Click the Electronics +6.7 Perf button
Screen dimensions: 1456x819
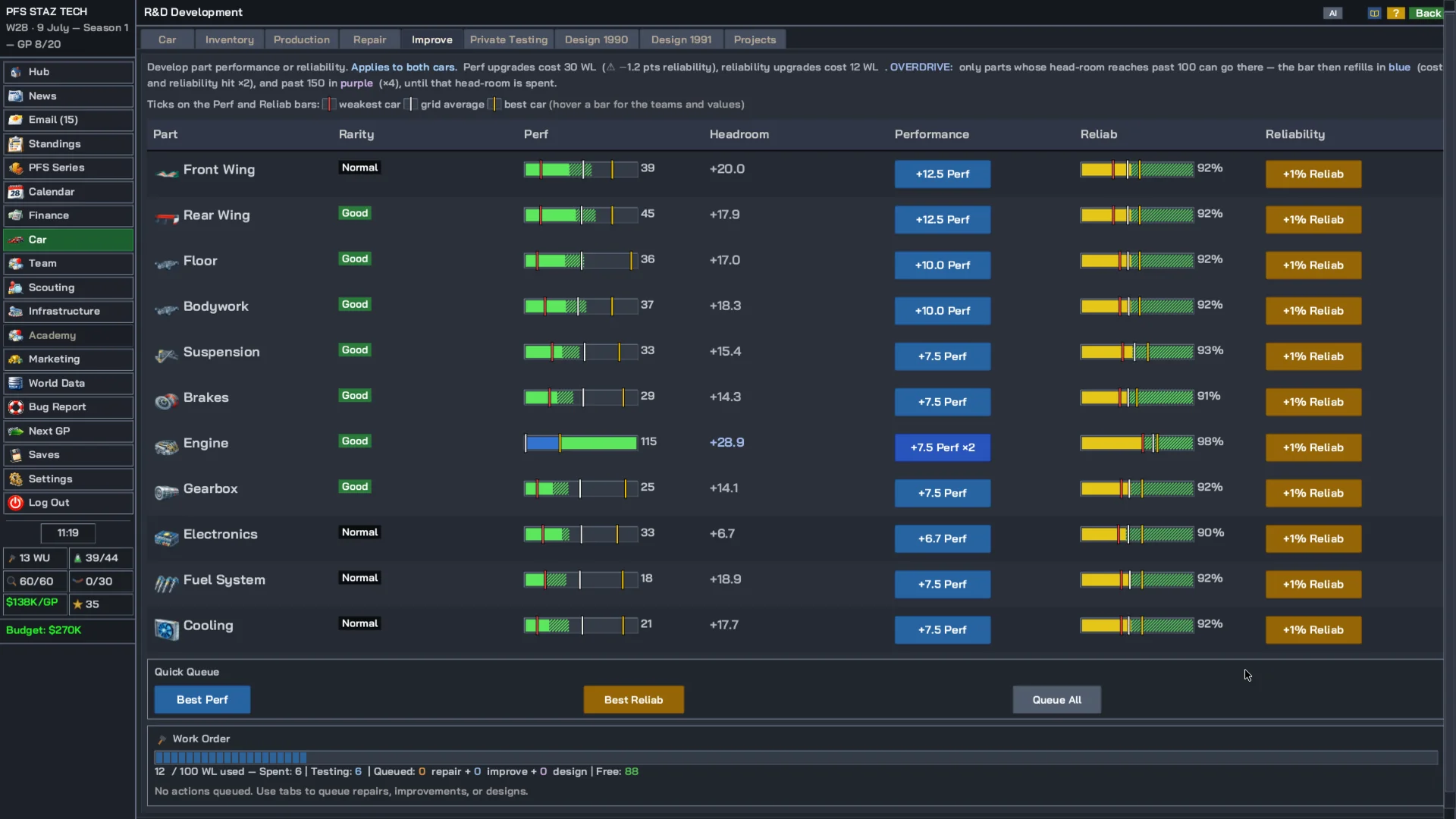942,538
